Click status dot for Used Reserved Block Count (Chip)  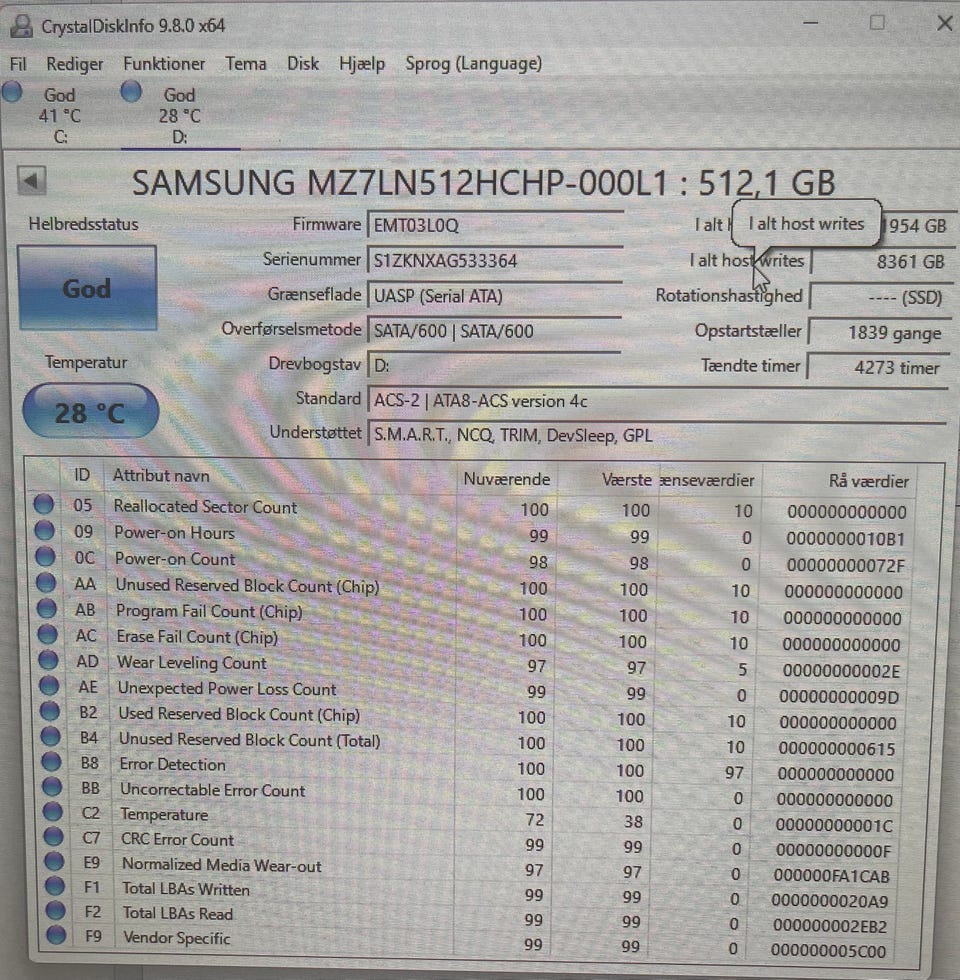49,711
